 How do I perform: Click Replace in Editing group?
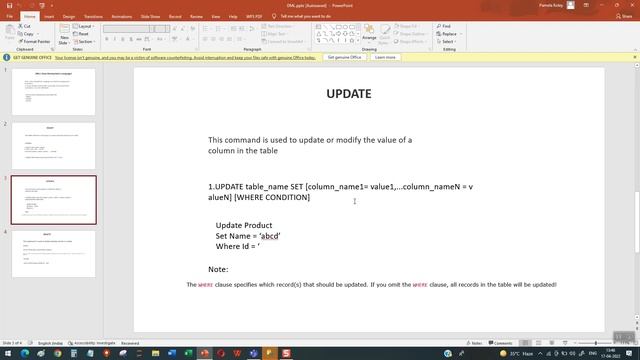pos(447,34)
